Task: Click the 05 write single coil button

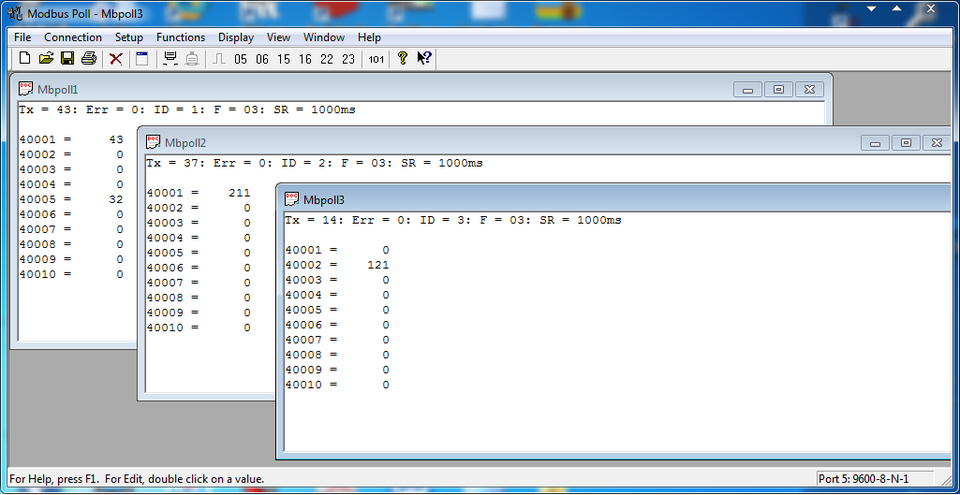Action: pyautogui.click(x=241, y=59)
